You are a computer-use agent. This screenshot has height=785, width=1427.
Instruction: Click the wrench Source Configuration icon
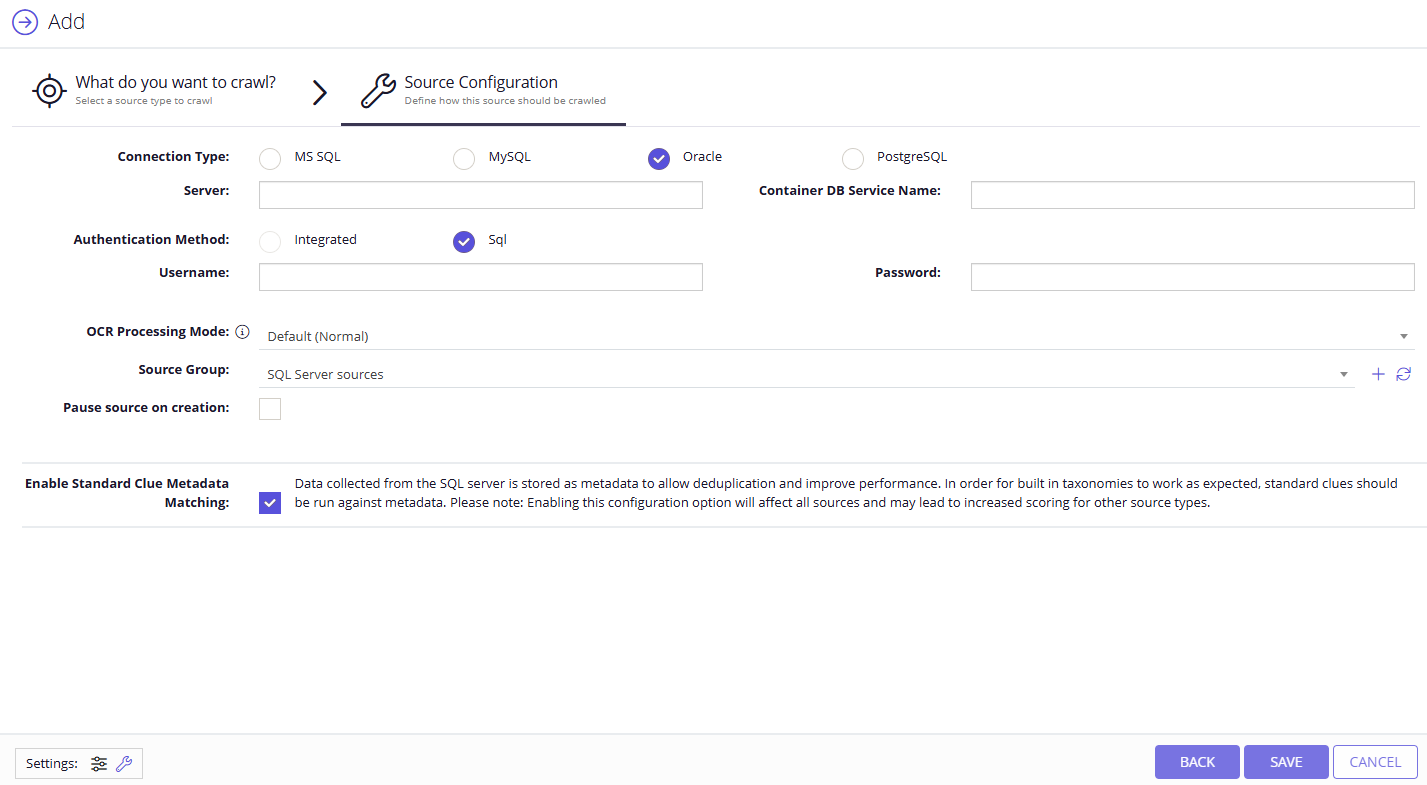(378, 90)
